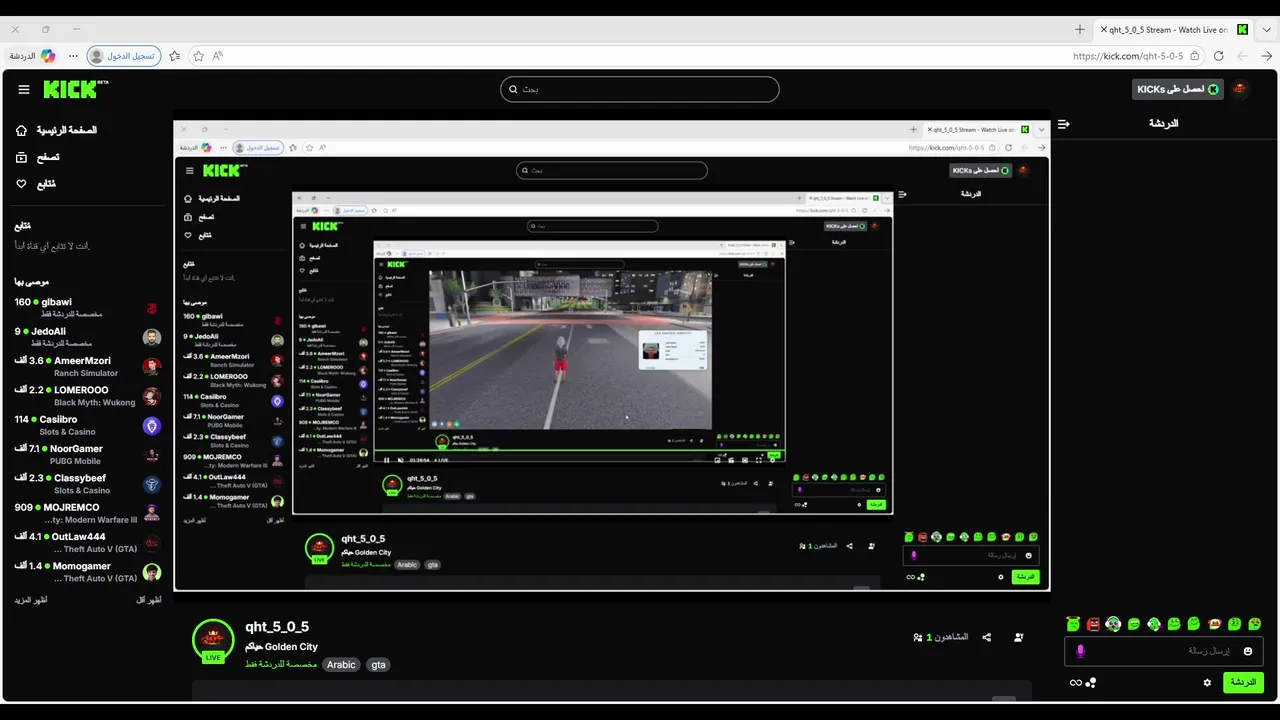Open the hamburger sidebar menu
This screenshot has height=720, width=1280.
24,89
